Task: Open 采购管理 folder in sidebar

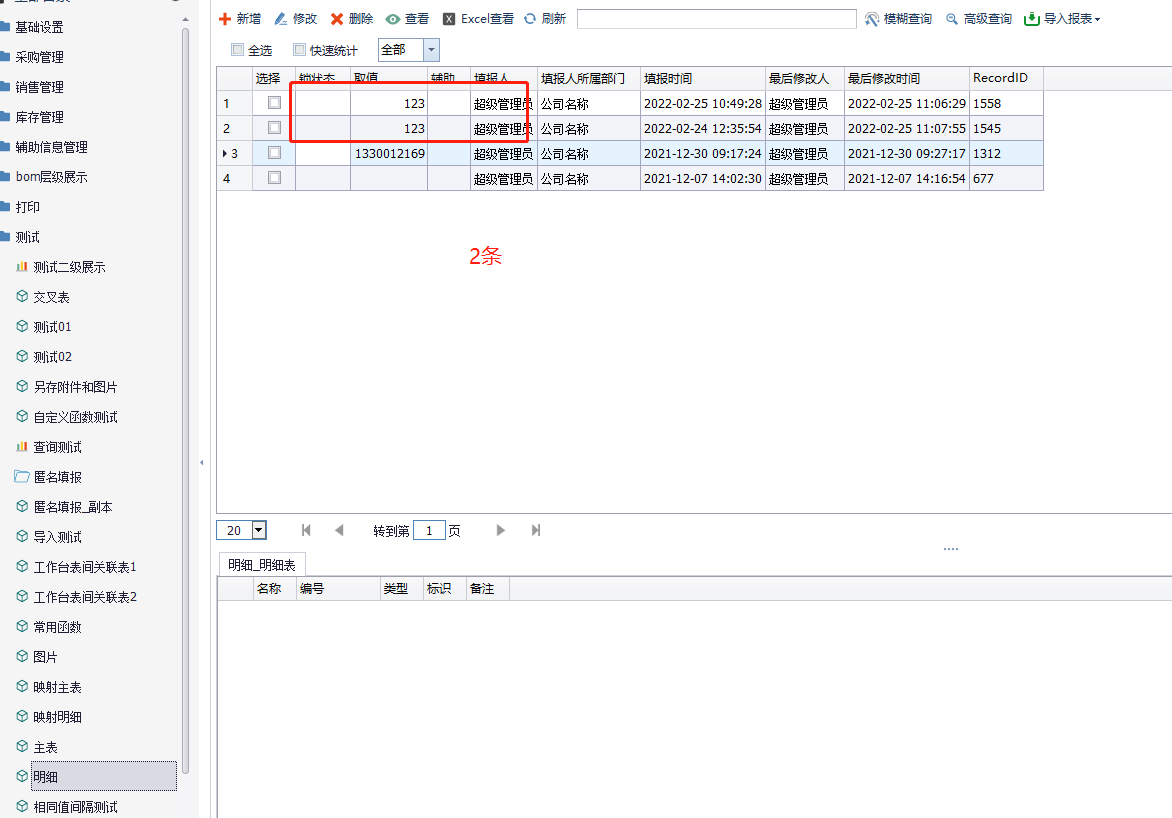Action: (39, 57)
